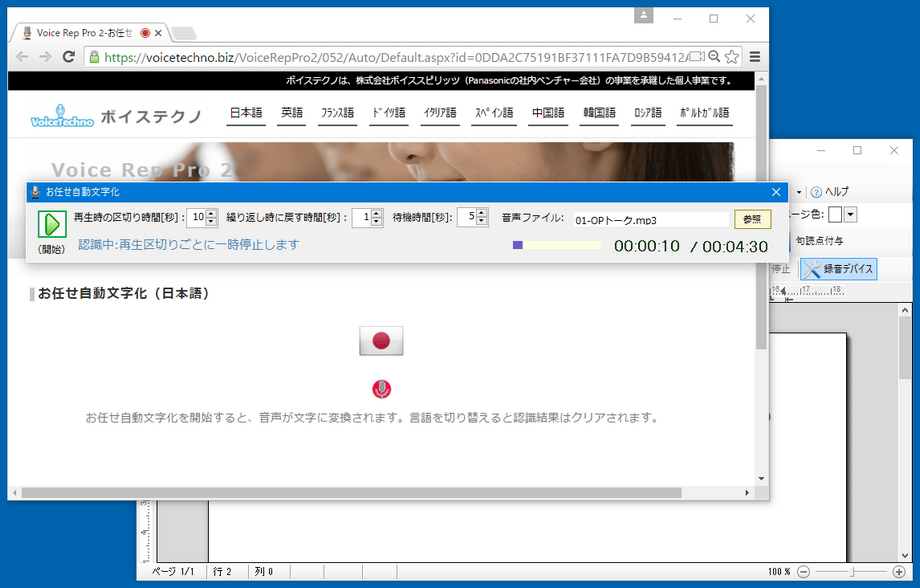This screenshot has height=588, width=920.
Task: Click the wait time field showing 5
Action: [x=467, y=217]
